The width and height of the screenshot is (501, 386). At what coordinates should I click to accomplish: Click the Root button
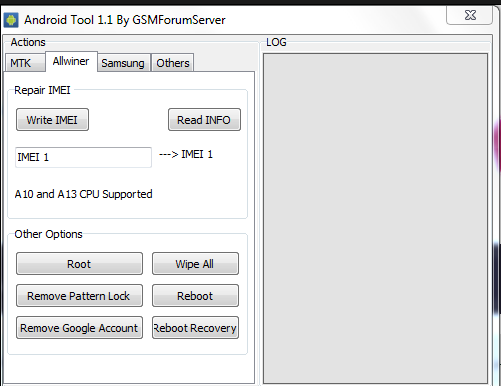(x=79, y=264)
